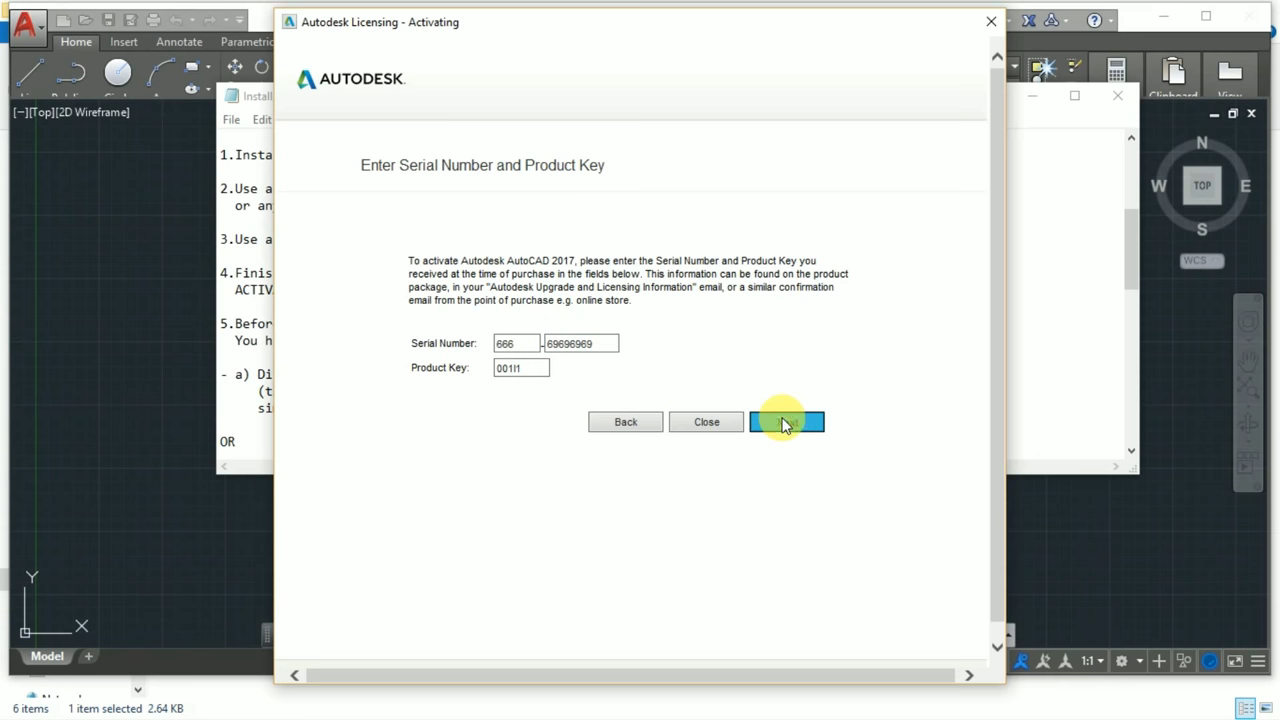Click the Open file folder icon

tap(86, 20)
